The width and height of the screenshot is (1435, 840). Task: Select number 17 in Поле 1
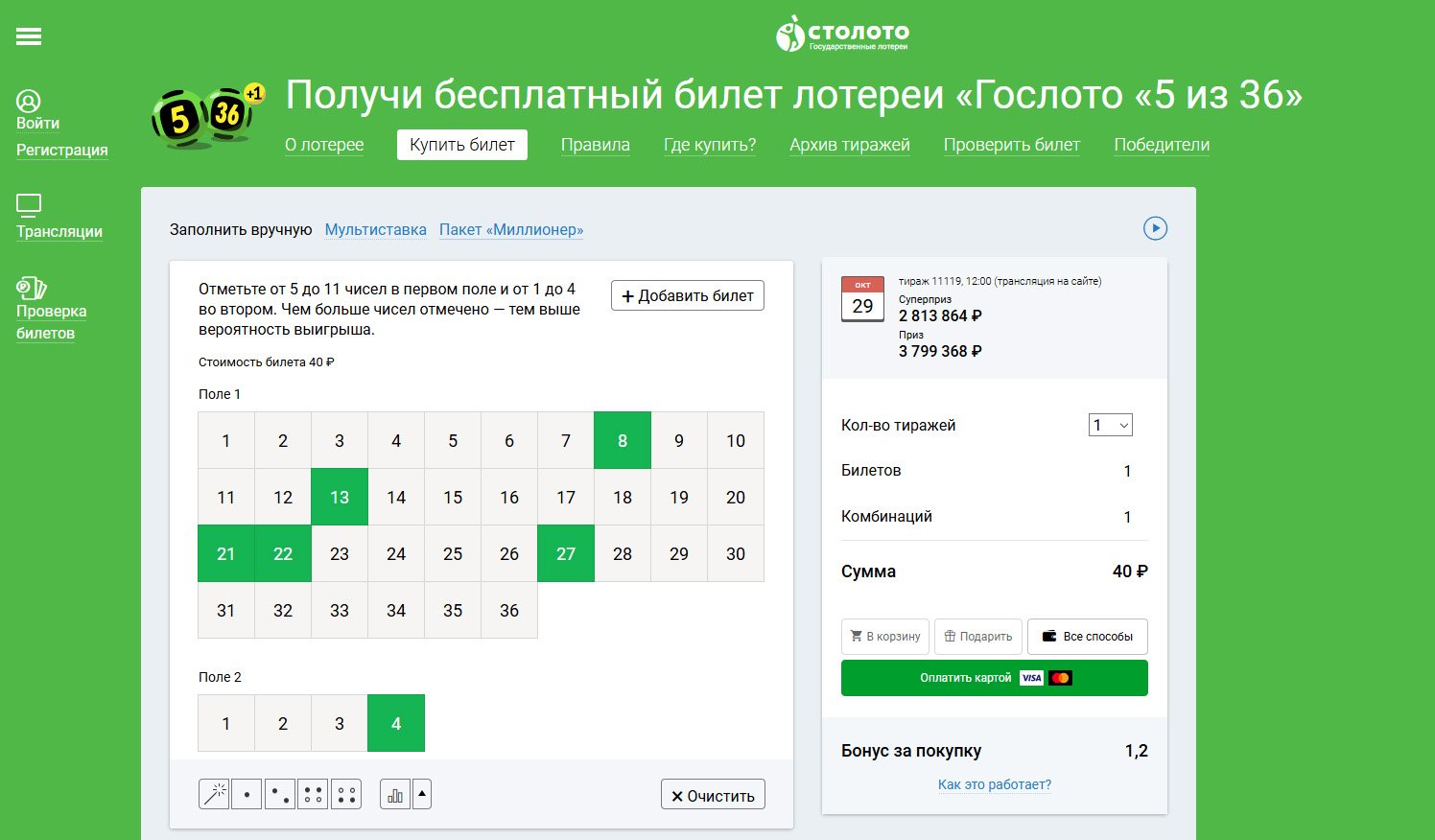pyautogui.click(x=566, y=497)
